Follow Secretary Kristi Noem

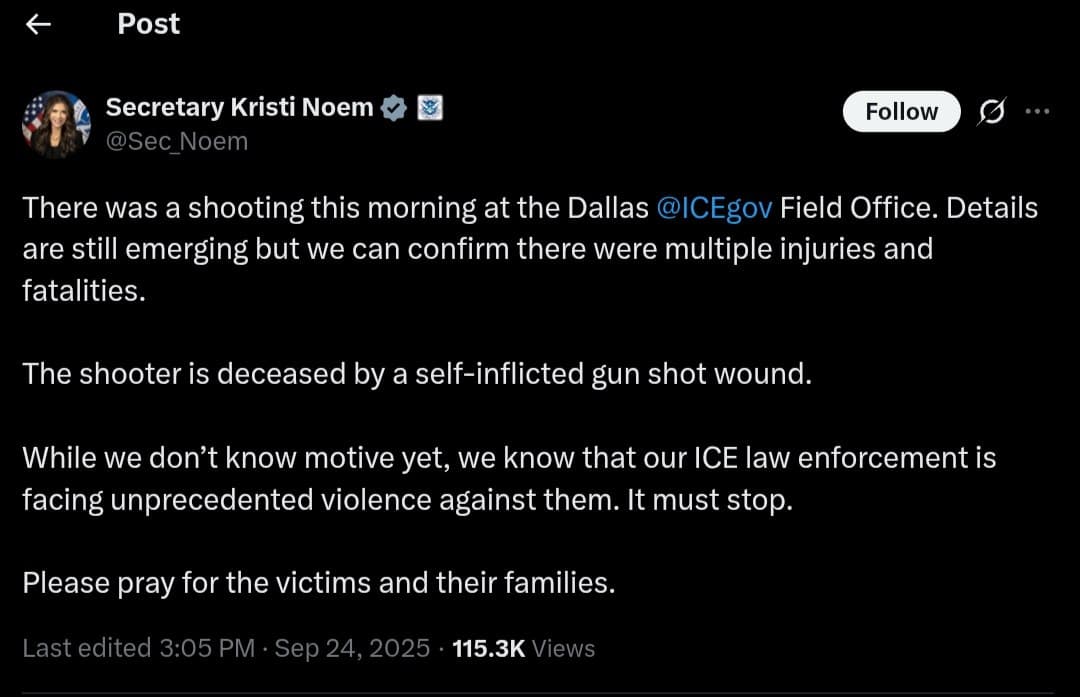pos(900,111)
